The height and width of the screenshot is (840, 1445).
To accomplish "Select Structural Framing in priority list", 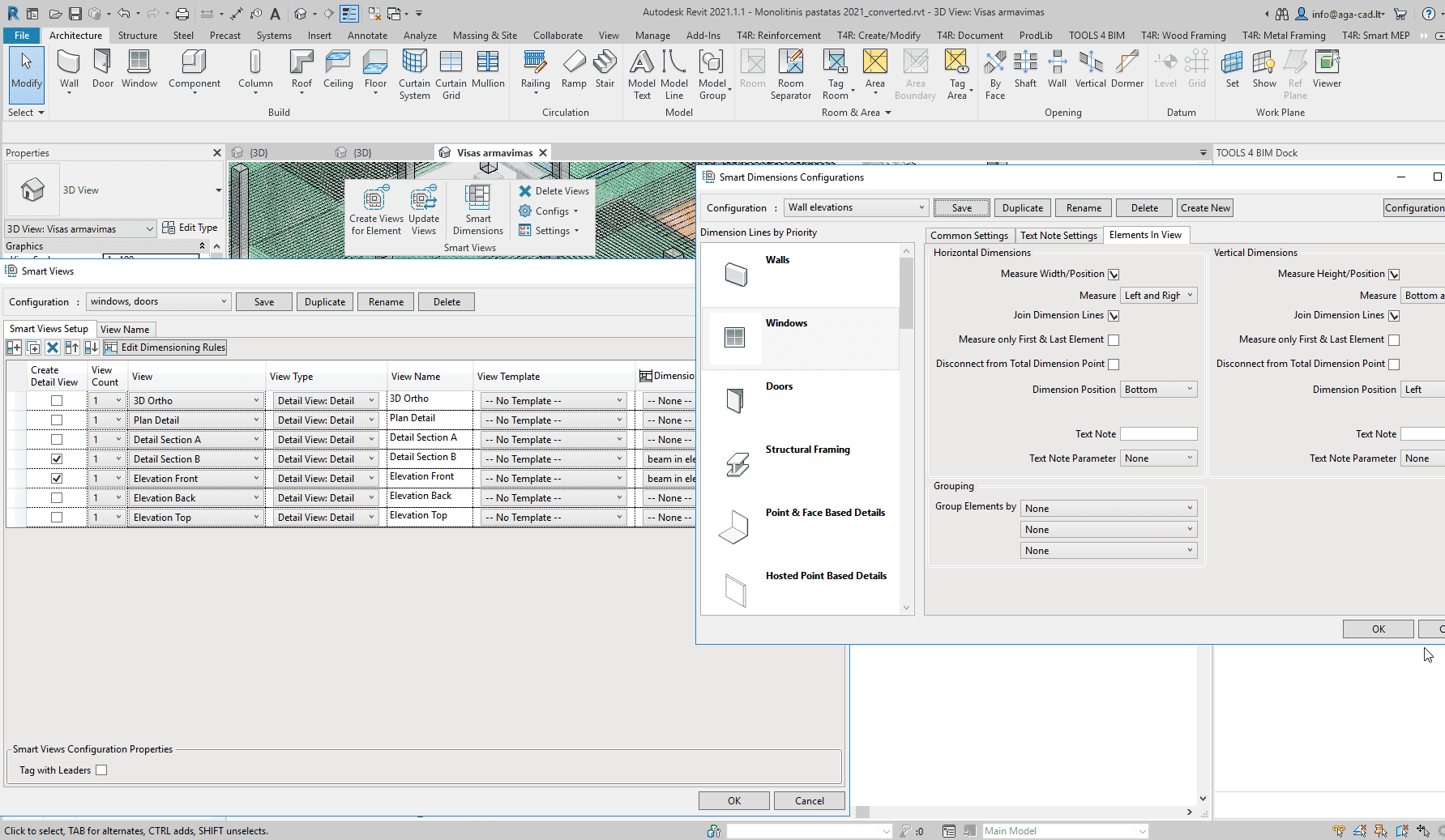I will point(800,465).
